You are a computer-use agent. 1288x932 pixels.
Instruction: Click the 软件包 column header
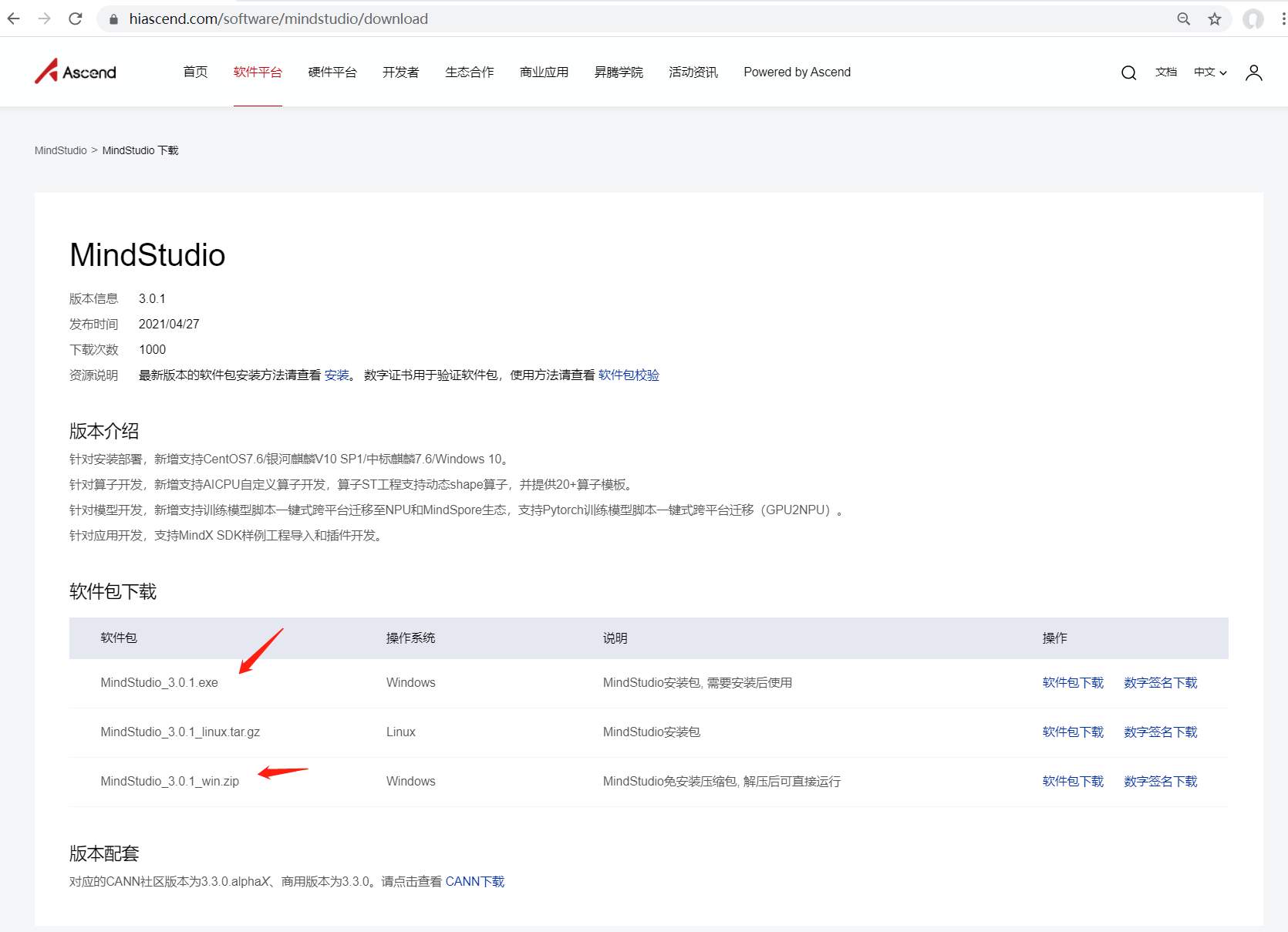[x=119, y=638]
